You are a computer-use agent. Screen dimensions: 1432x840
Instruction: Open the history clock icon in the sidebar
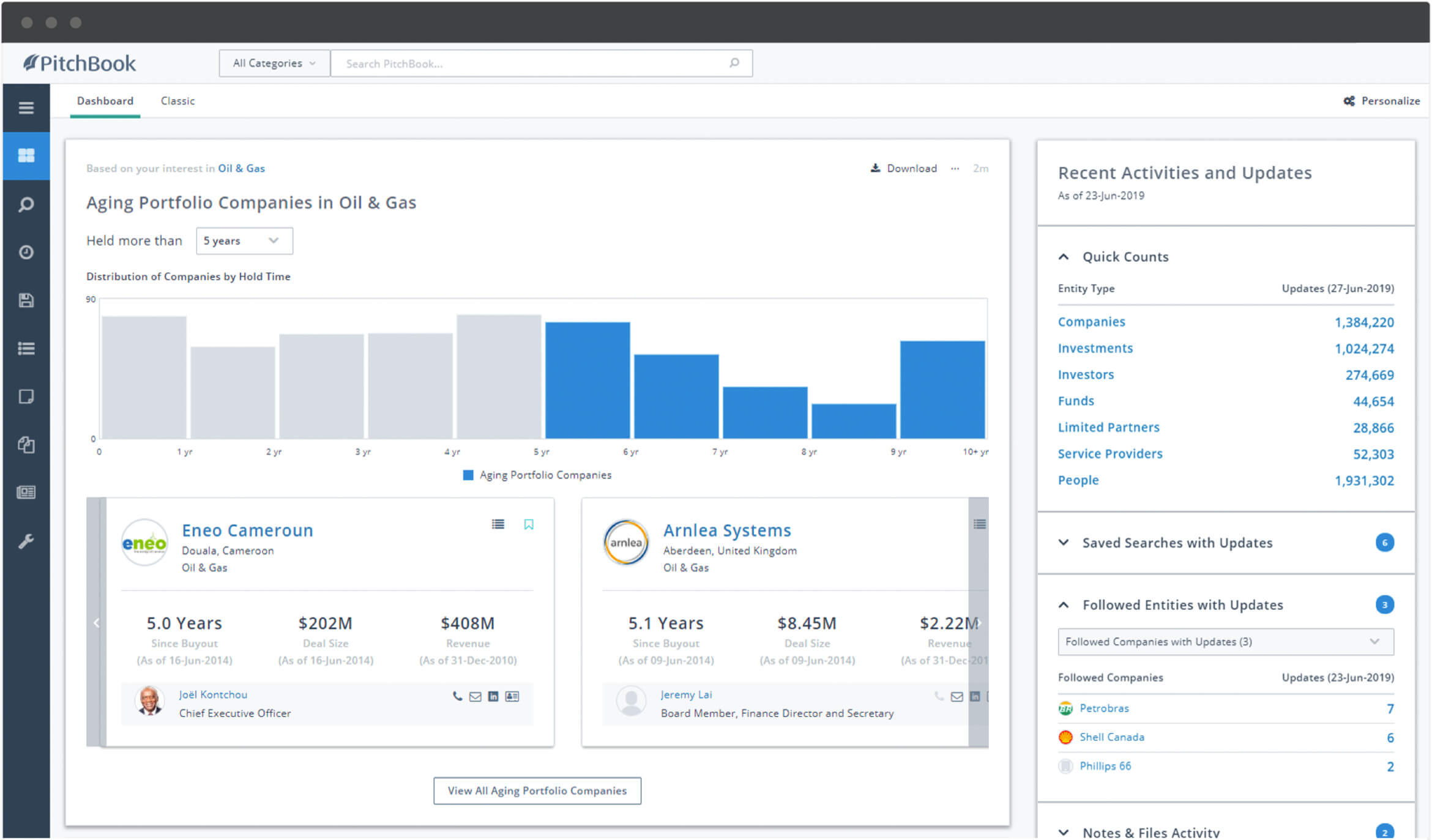pyautogui.click(x=26, y=252)
